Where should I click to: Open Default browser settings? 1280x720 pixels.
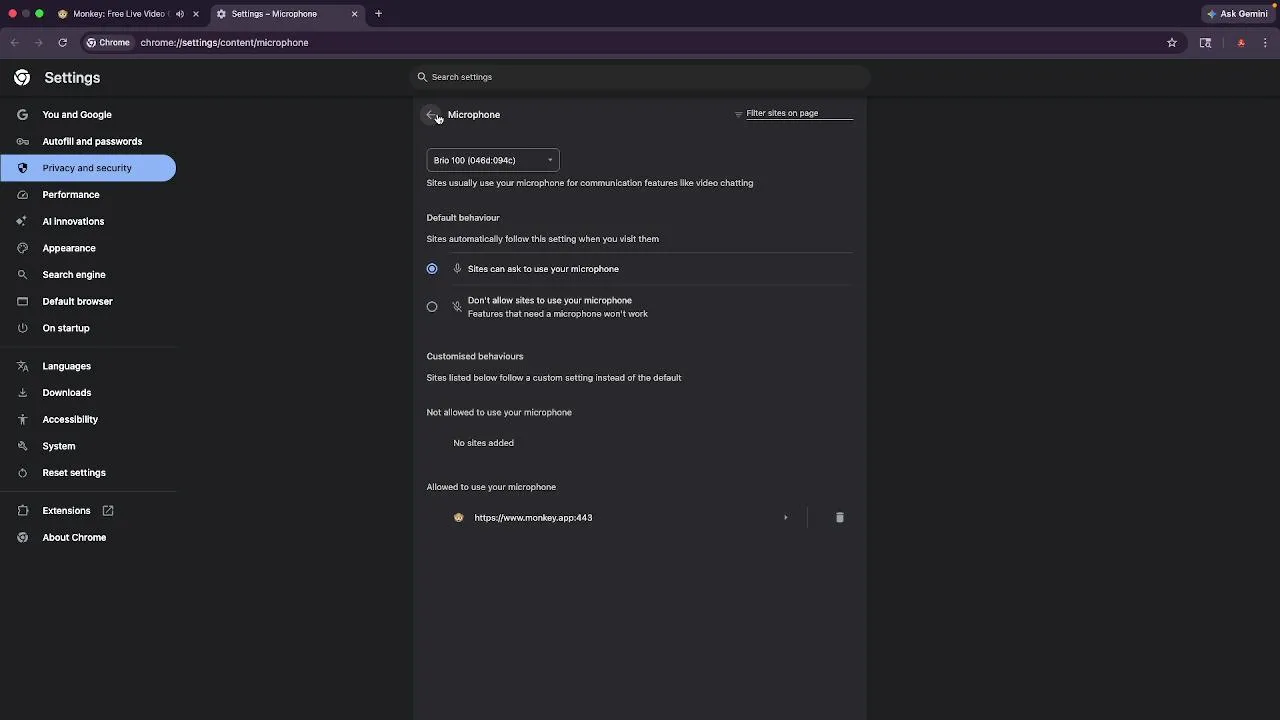tap(77, 302)
